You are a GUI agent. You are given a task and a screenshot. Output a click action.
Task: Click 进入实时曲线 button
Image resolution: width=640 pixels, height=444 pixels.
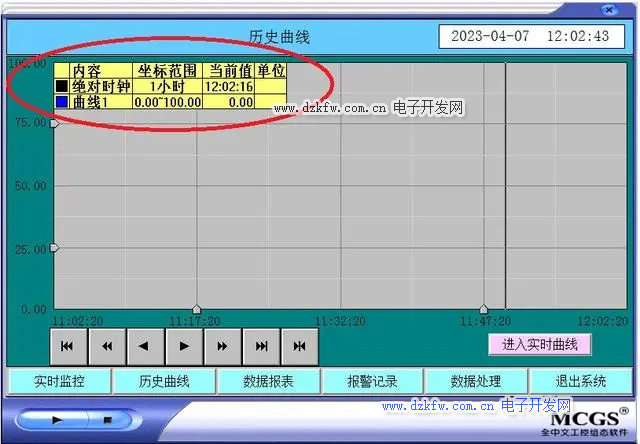540,344
